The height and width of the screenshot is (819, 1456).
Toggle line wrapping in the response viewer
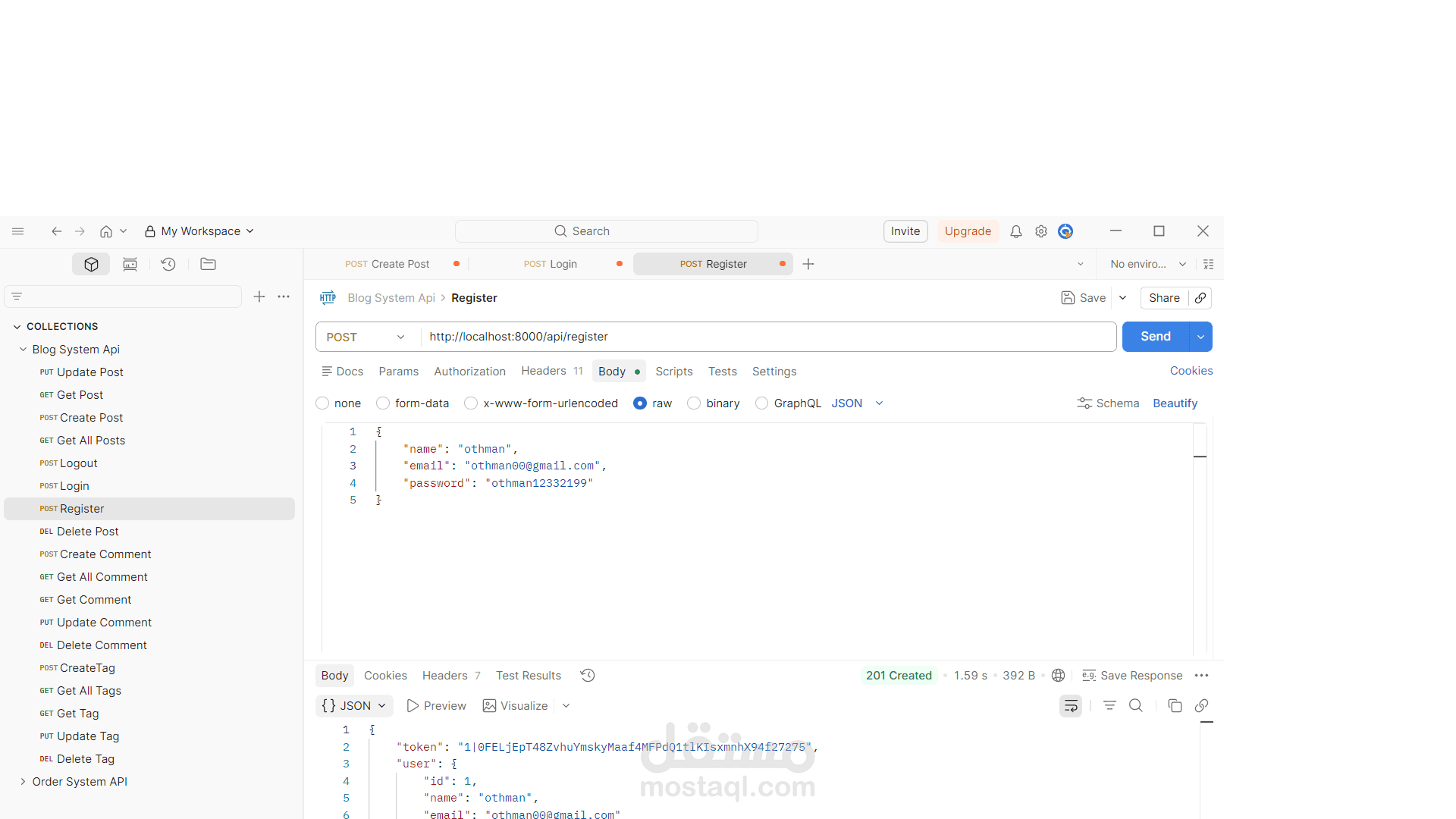coord(1070,705)
